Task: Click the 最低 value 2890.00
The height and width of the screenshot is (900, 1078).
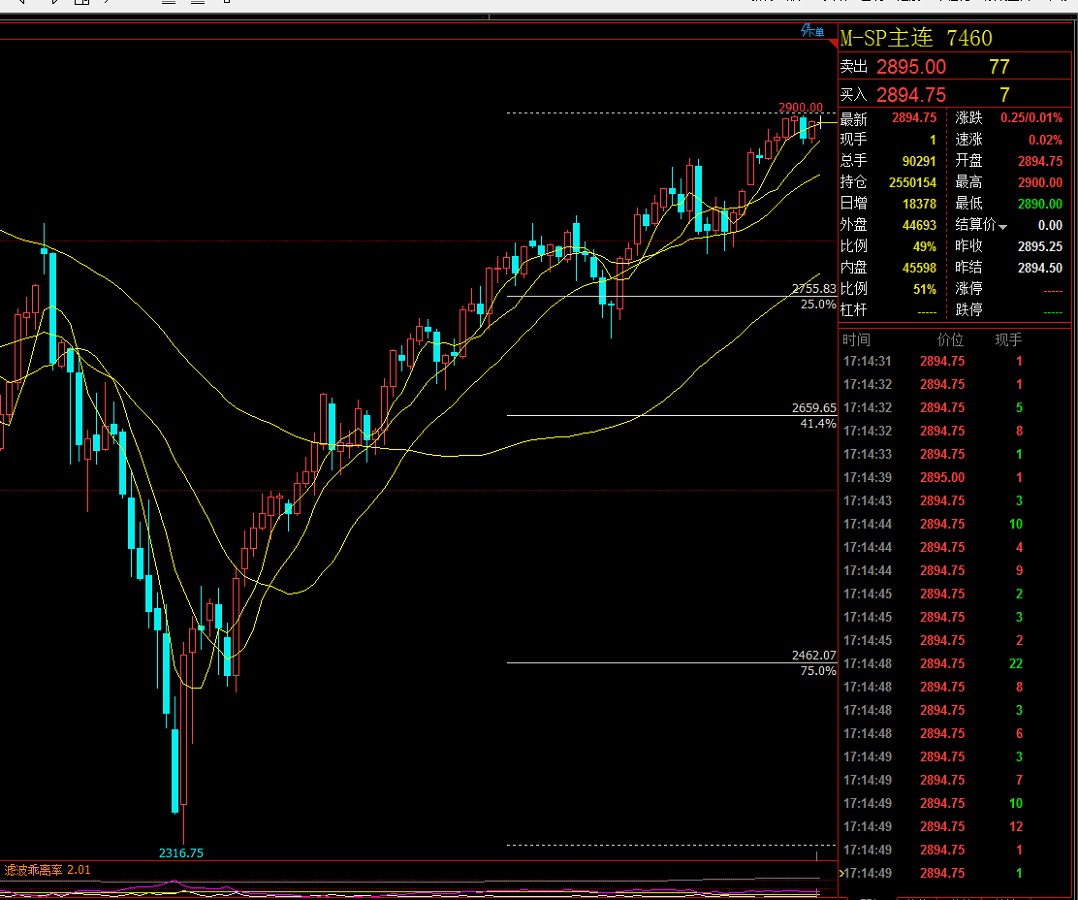Action: pos(1039,204)
